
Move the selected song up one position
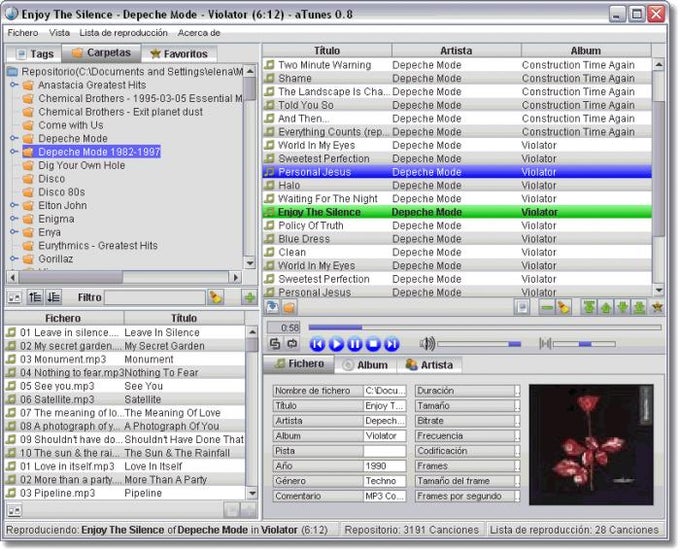point(606,307)
